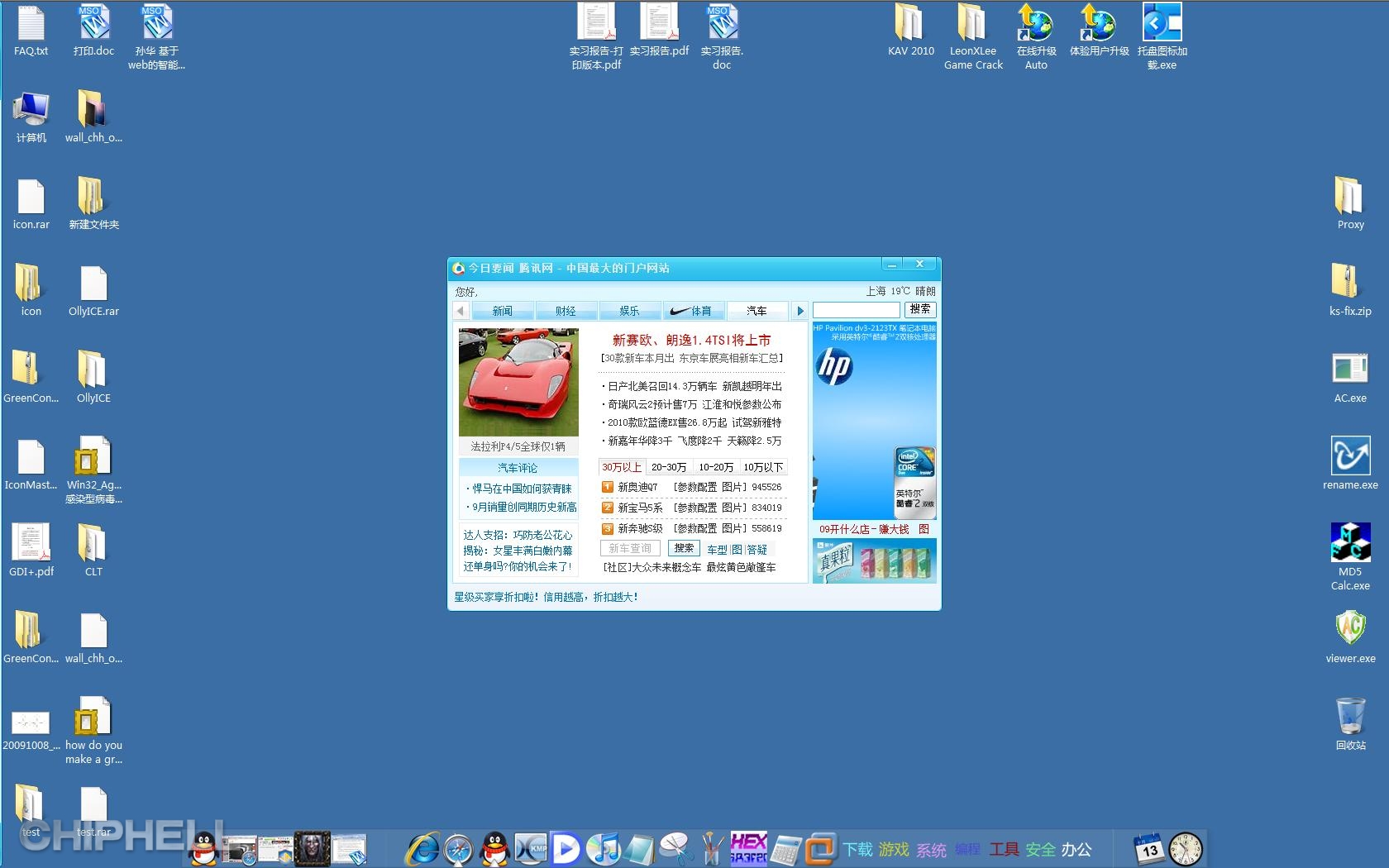Open the scissors snipping tool dock icon

pyautogui.click(x=676, y=849)
